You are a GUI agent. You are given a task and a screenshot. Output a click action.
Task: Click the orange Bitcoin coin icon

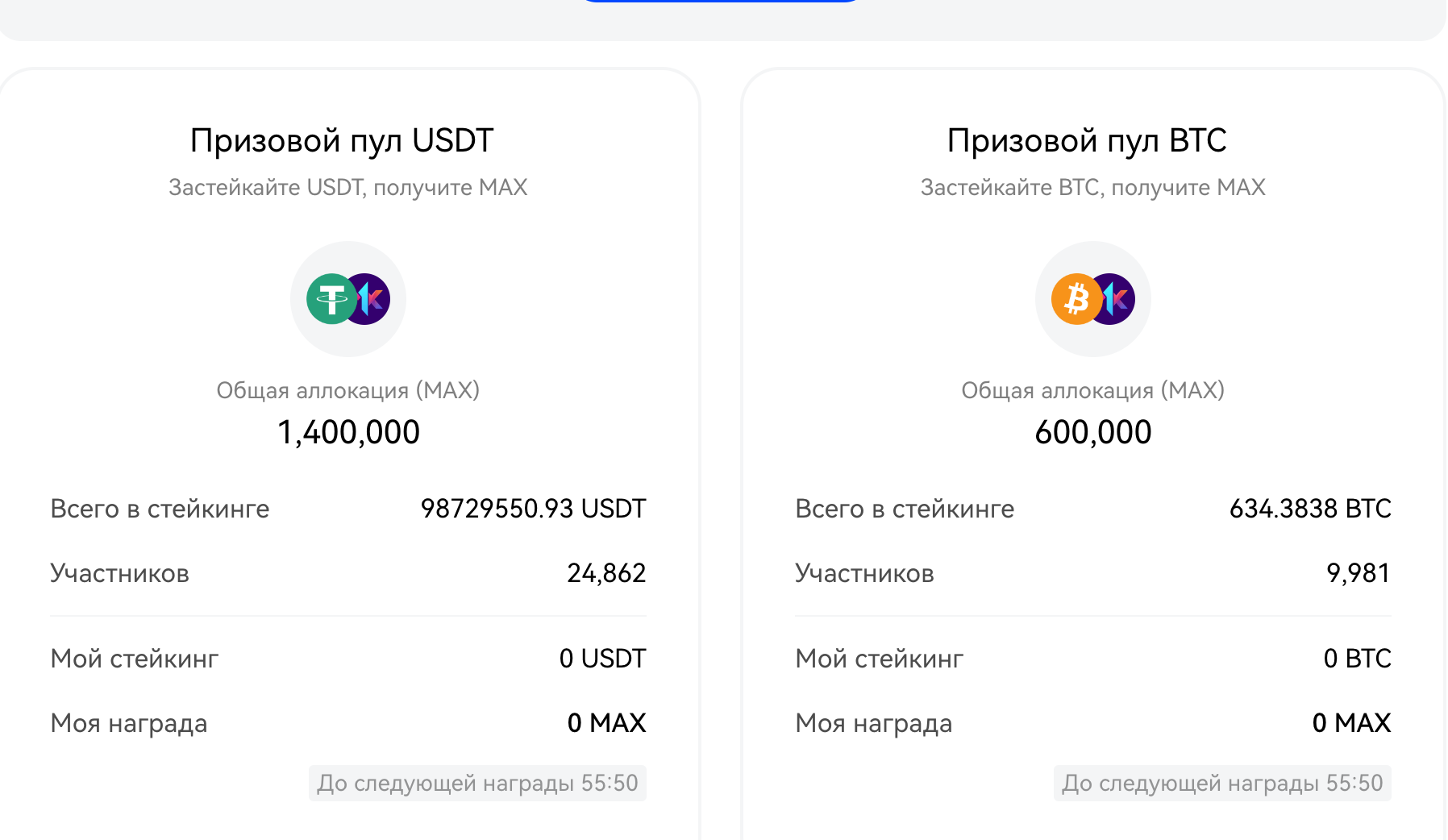tap(1076, 299)
